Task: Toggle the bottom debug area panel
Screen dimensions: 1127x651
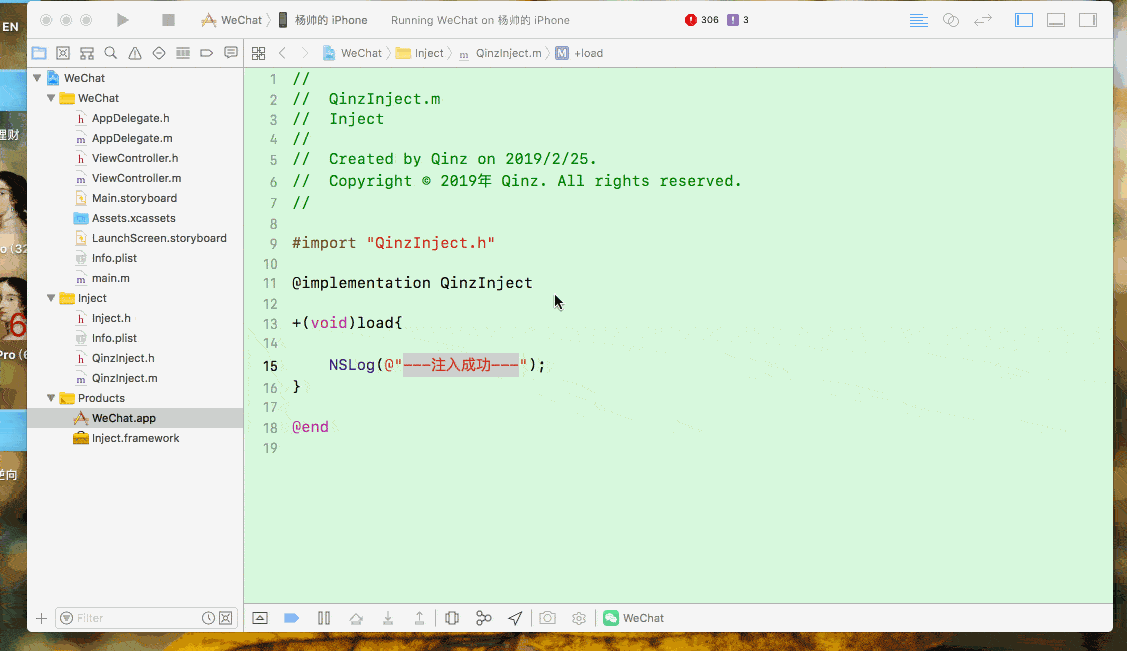Action: pyautogui.click(x=1056, y=20)
